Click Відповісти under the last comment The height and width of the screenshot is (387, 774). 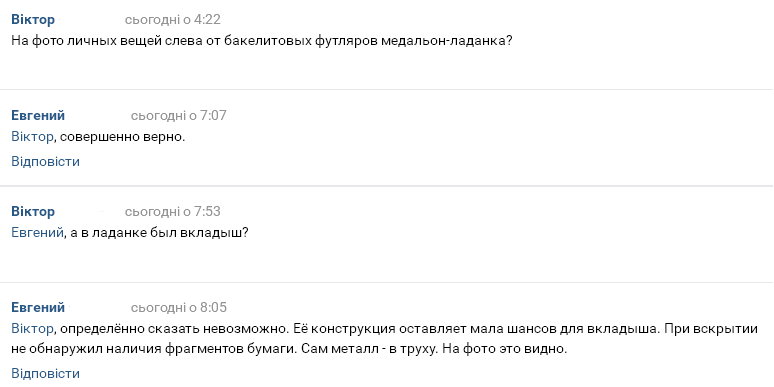pyautogui.click(x=45, y=373)
